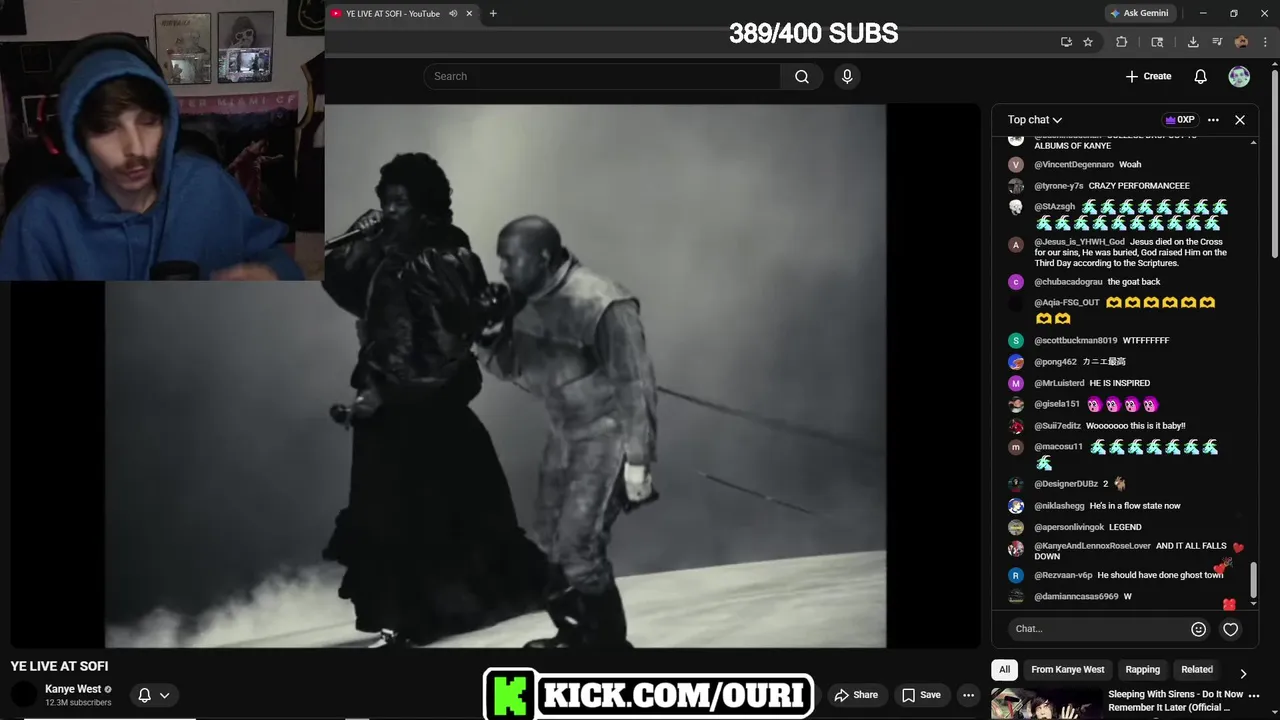This screenshot has height=720, width=1280.
Task: Start voice search with the microphone icon
Action: 847,77
